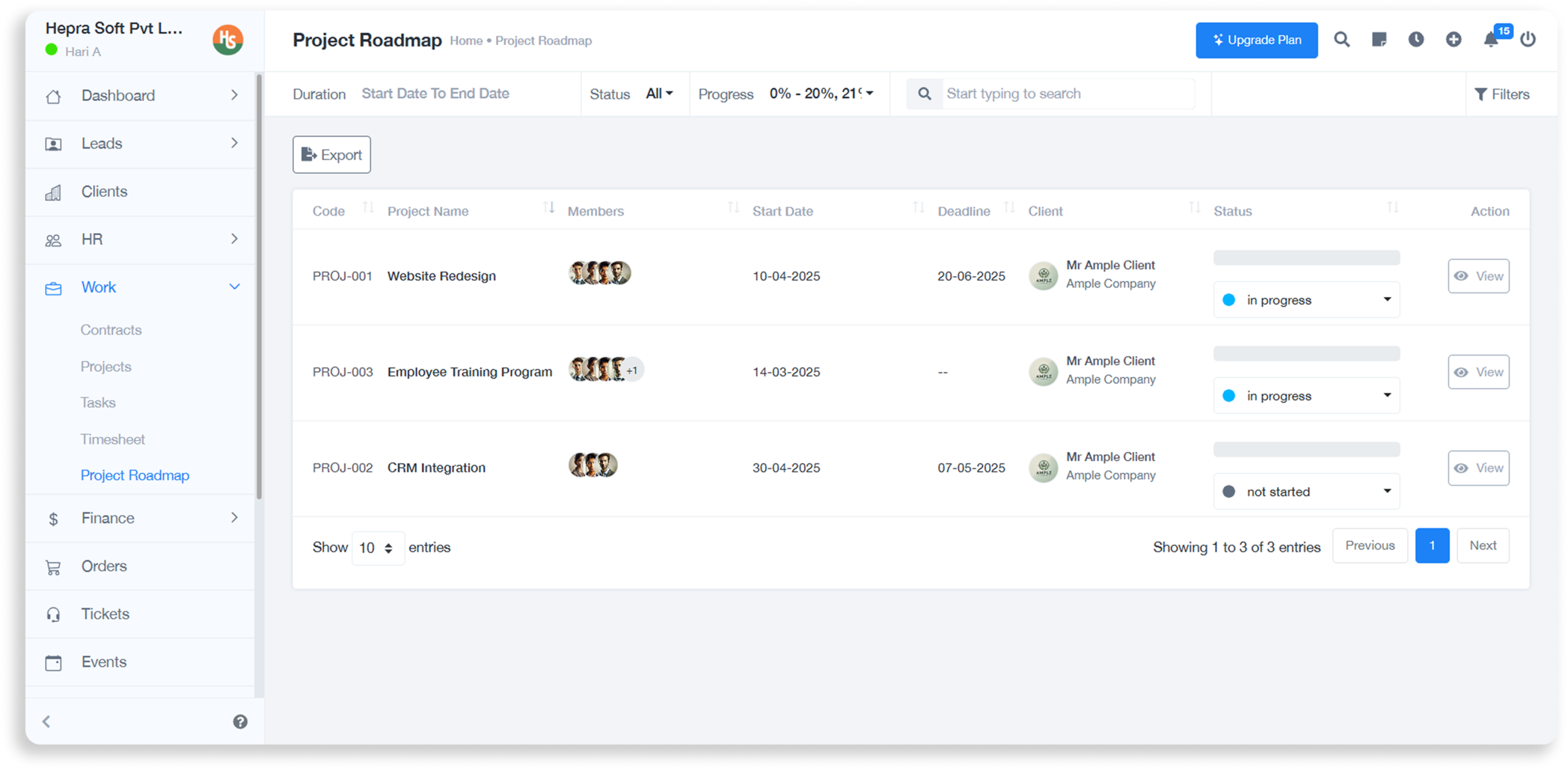The width and height of the screenshot is (1568, 770).
Task: Click the power logout icon
Action: pos(1528,40)
